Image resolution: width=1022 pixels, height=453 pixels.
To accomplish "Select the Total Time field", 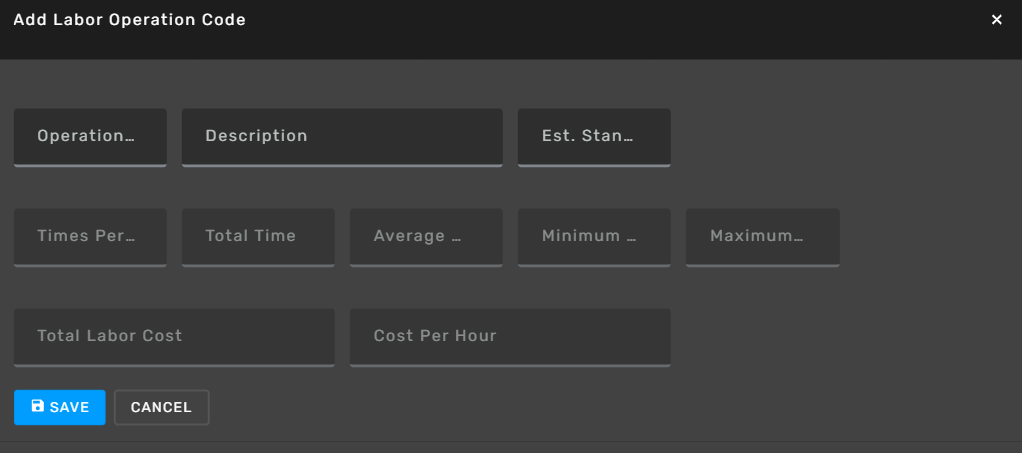I will [258, 237].
